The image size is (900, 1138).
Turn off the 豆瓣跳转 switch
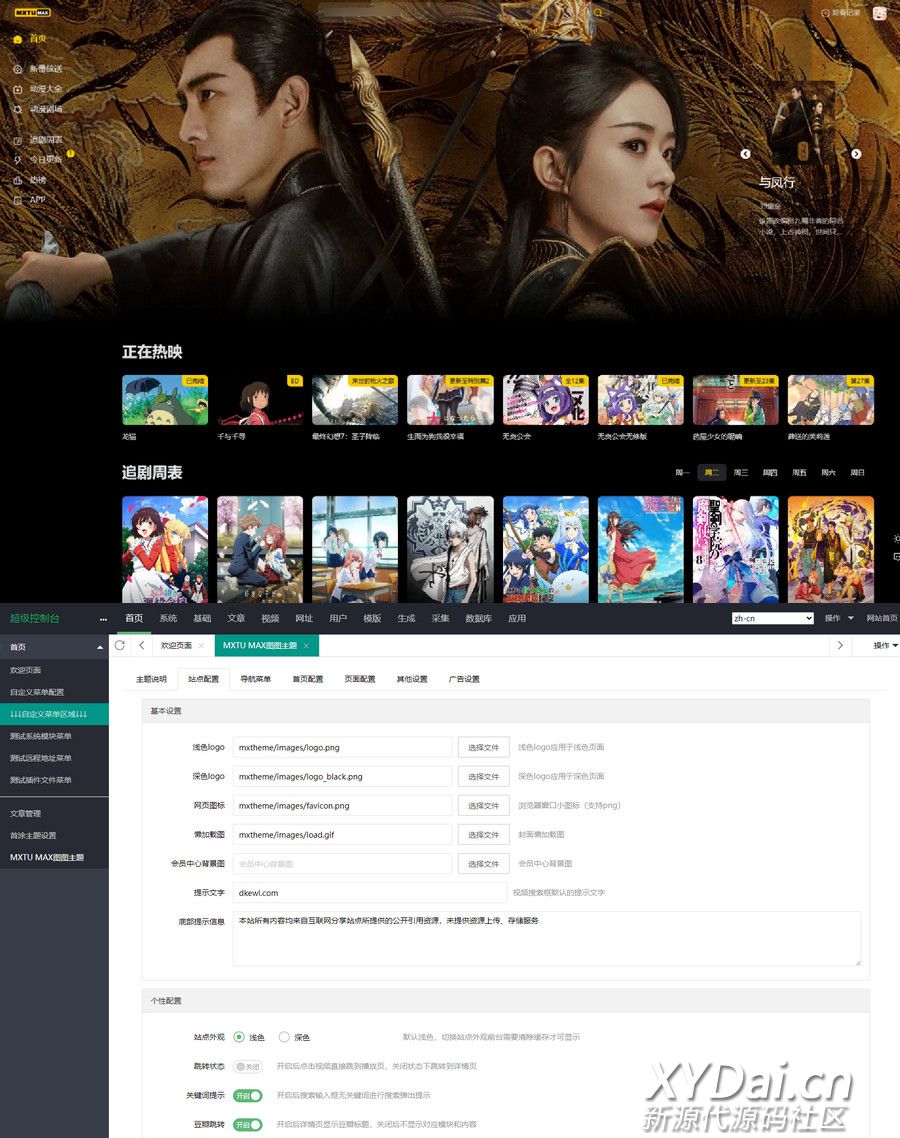pos(247,1125)
